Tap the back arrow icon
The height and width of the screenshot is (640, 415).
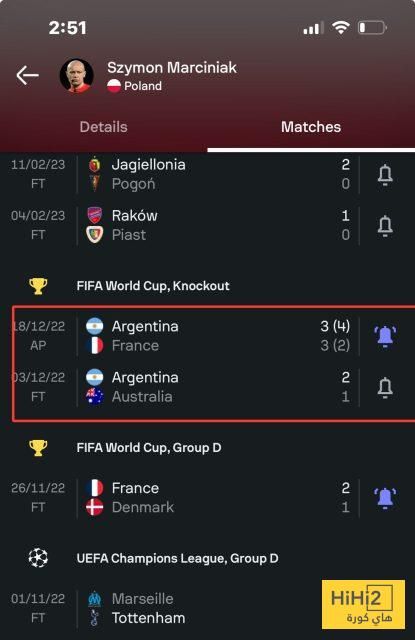tap(27, 76)
